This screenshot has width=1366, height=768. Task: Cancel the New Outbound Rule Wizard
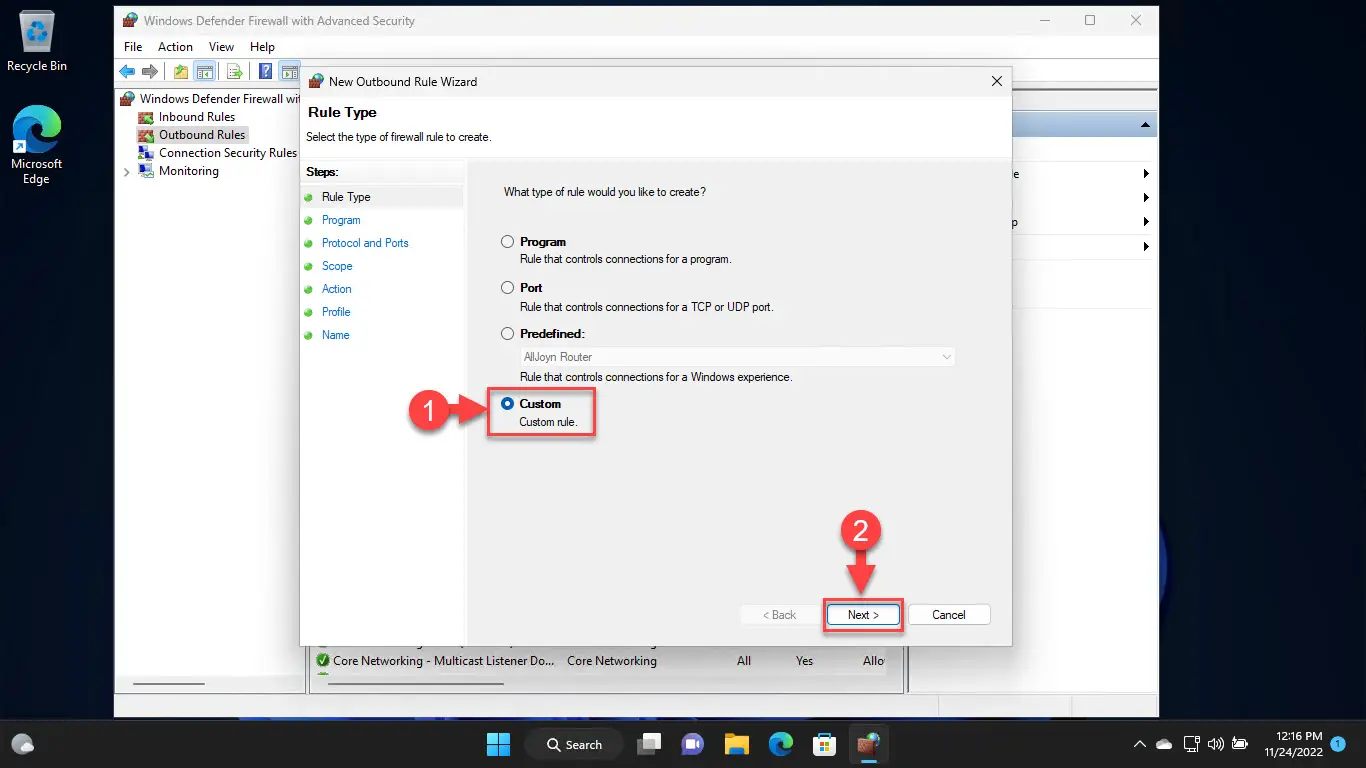948,615
